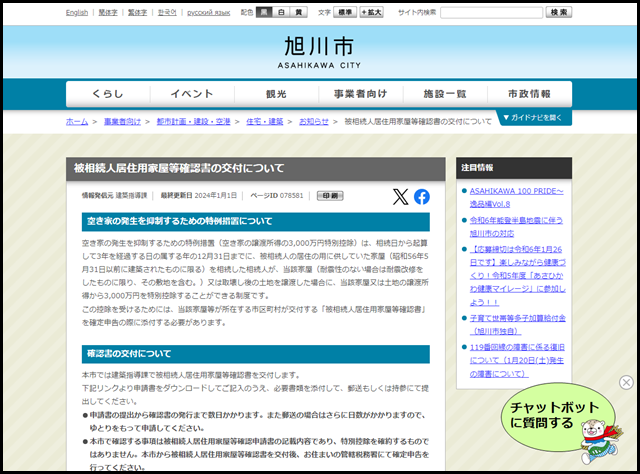Open the くらし navigation tab
Screen dimensions: 640x474
pyautogui.click(x=109, y=94)
